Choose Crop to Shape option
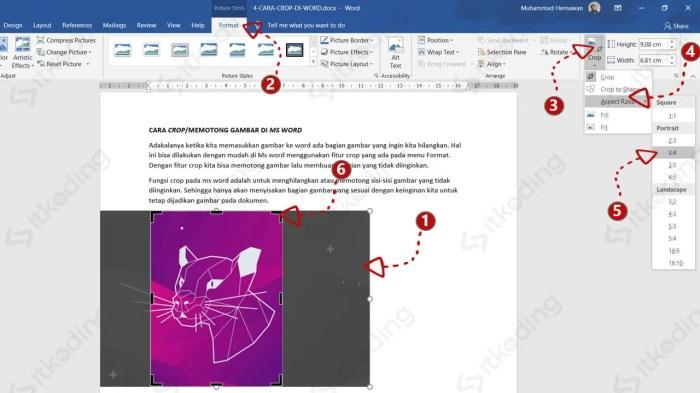Image resolution: width=700 pixels, height=393 pixels. (x=618, y=89)
